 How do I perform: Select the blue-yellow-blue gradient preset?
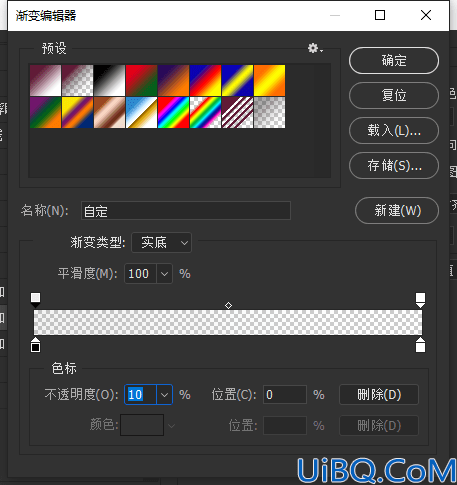pos(237,80)
